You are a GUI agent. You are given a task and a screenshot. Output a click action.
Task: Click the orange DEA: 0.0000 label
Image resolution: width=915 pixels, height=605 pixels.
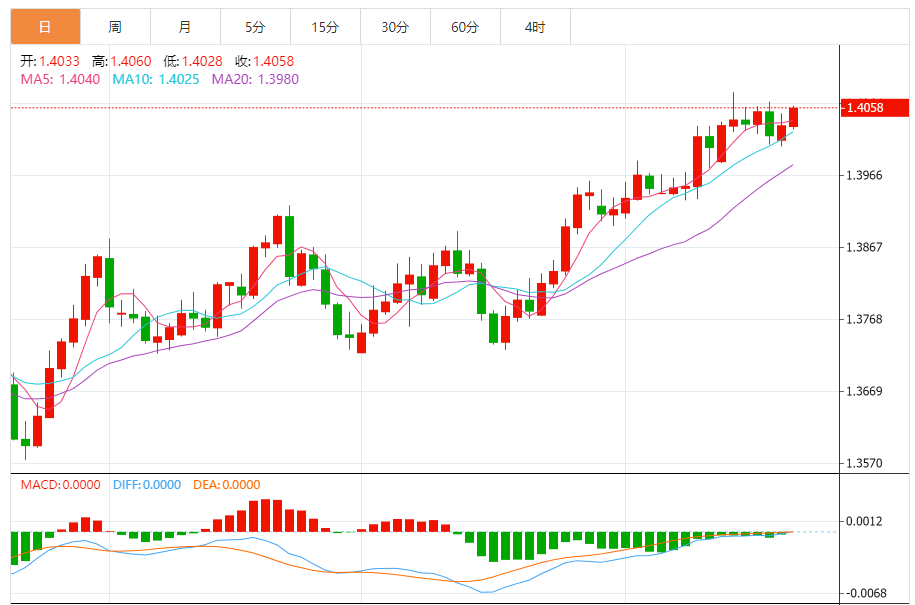tap(225, 485)
